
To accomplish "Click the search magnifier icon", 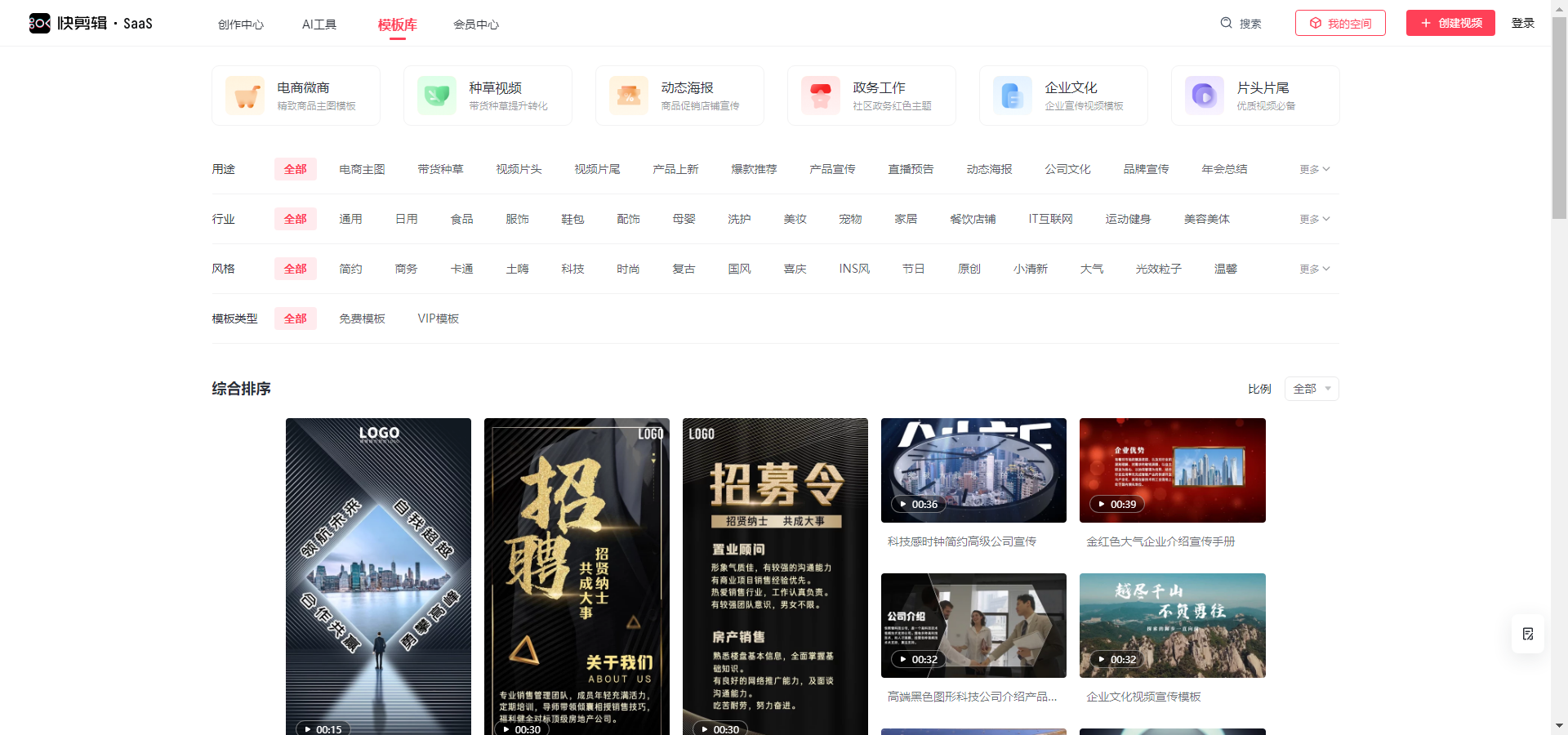I will pos(1226,23).
